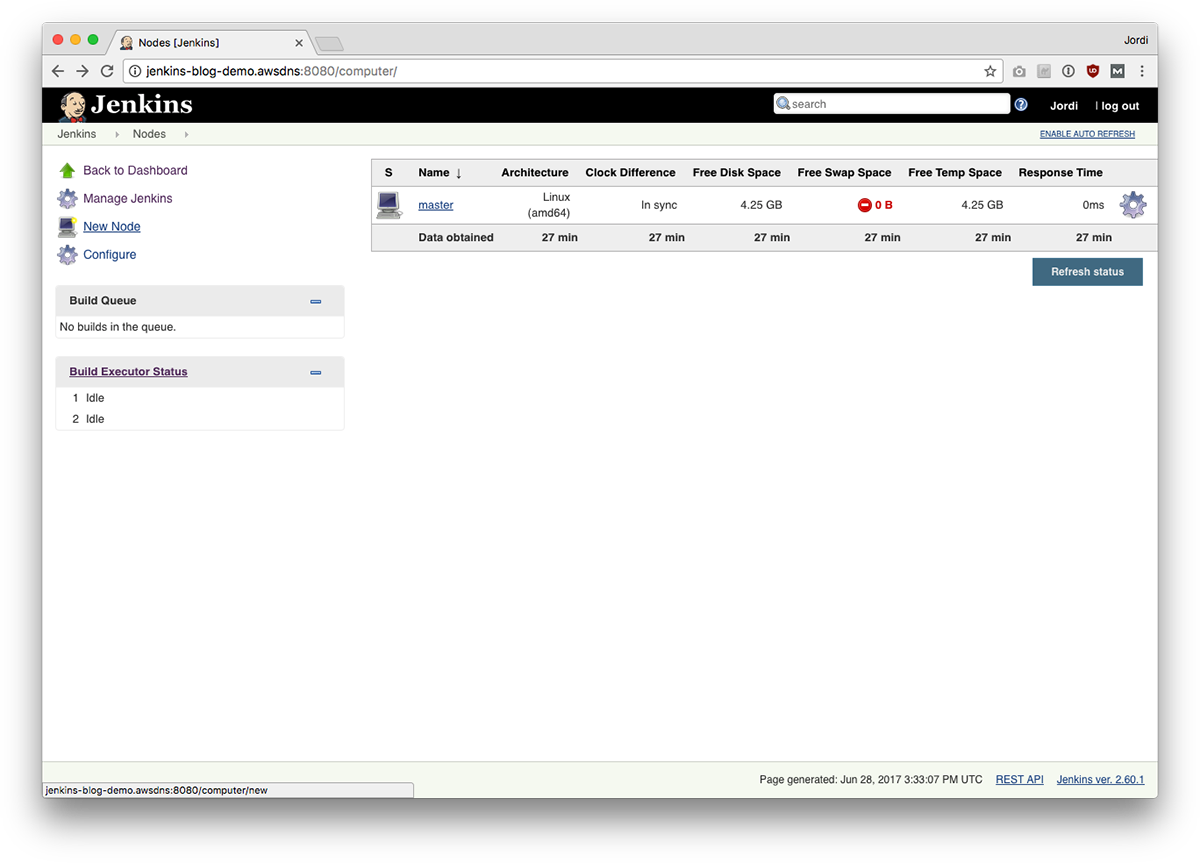Click the Free Temp Space column header
Image resolution: width=1200 pixels, height=863 pixels.
[x=955, y=173]
